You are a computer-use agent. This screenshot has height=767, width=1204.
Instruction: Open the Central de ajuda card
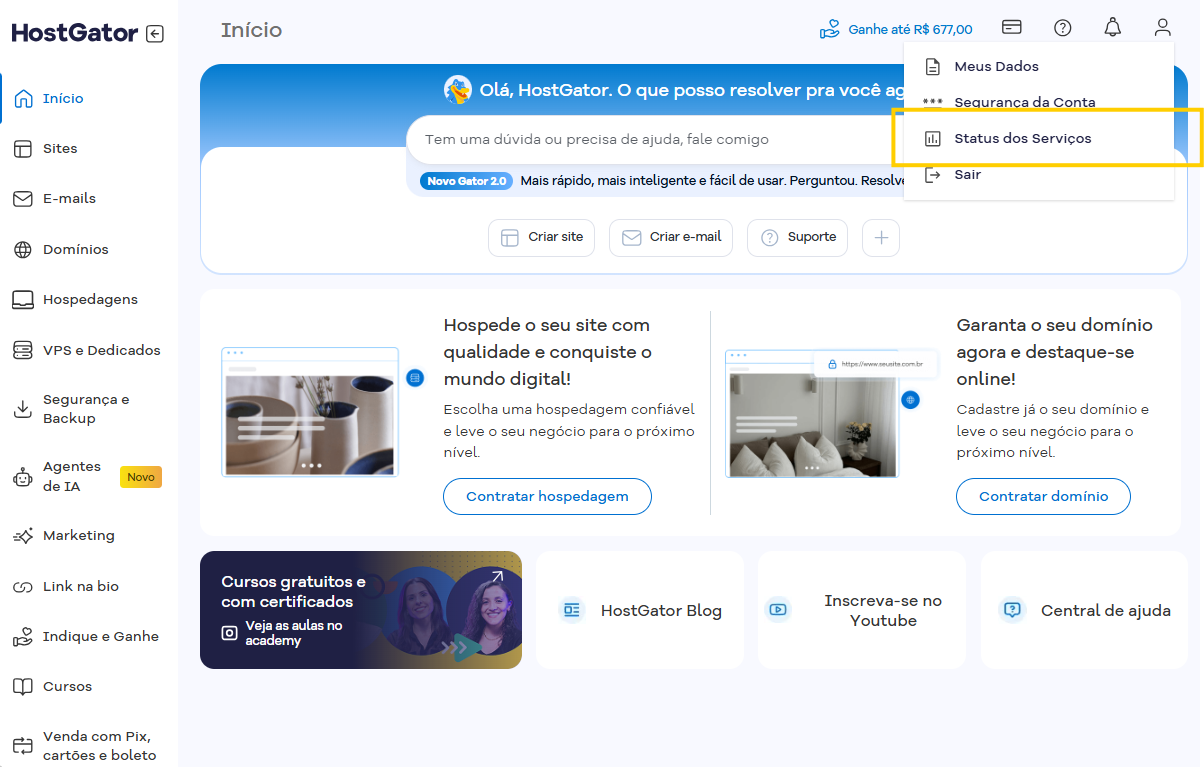[x=1085, y=610]
